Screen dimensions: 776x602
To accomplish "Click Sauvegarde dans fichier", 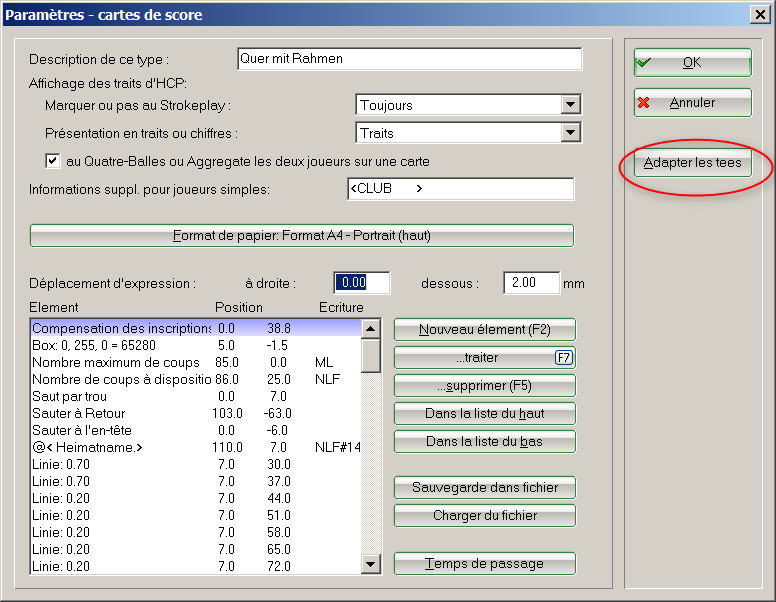I will coord(485,488).
